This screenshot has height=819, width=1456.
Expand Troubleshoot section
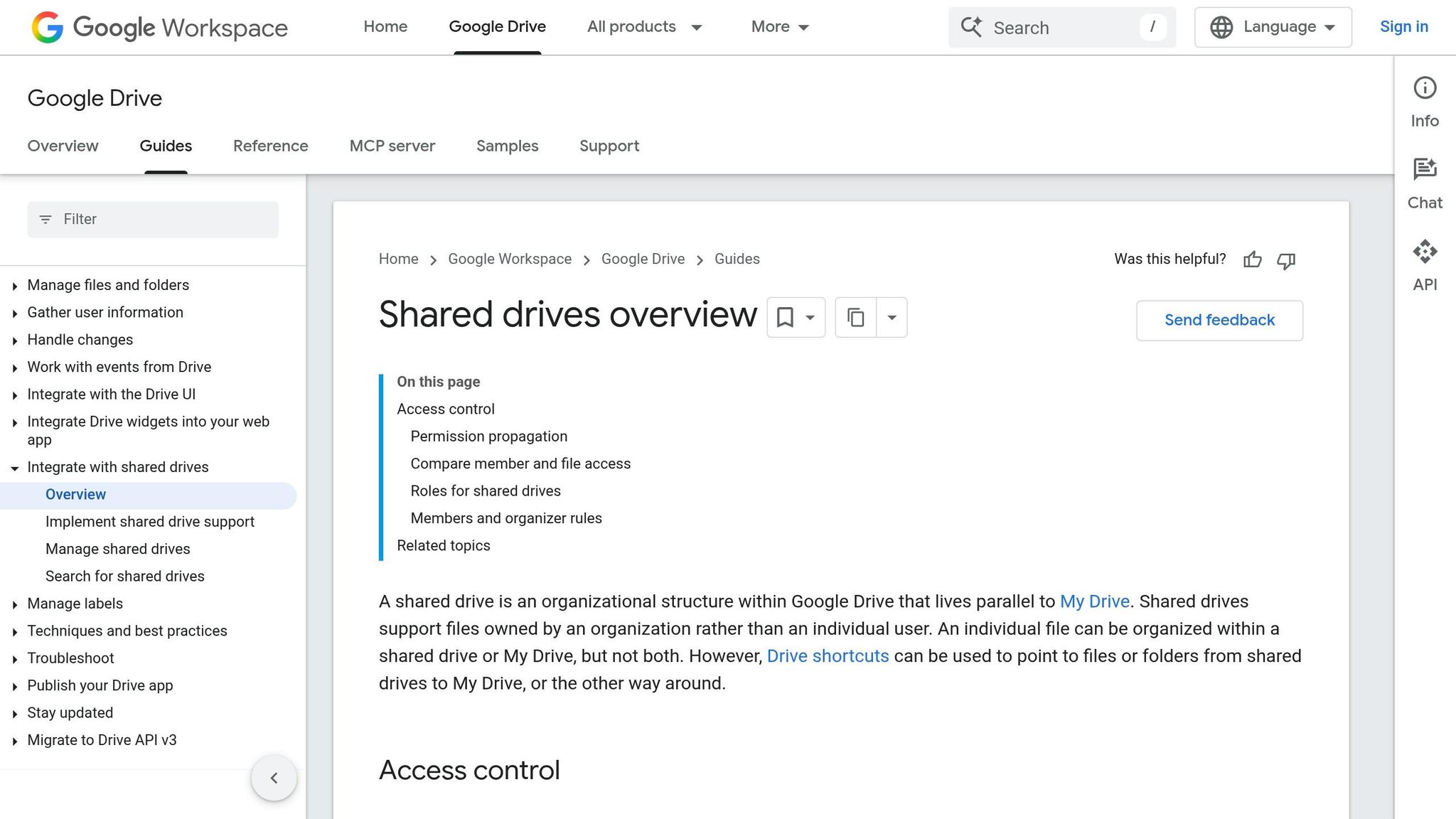point(15,659)
